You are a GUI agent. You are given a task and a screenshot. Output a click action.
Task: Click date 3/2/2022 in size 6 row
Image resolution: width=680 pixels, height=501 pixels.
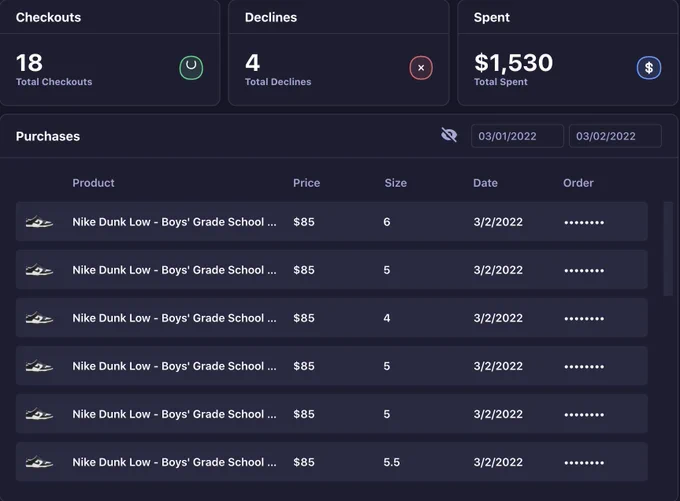click(498, 222)
